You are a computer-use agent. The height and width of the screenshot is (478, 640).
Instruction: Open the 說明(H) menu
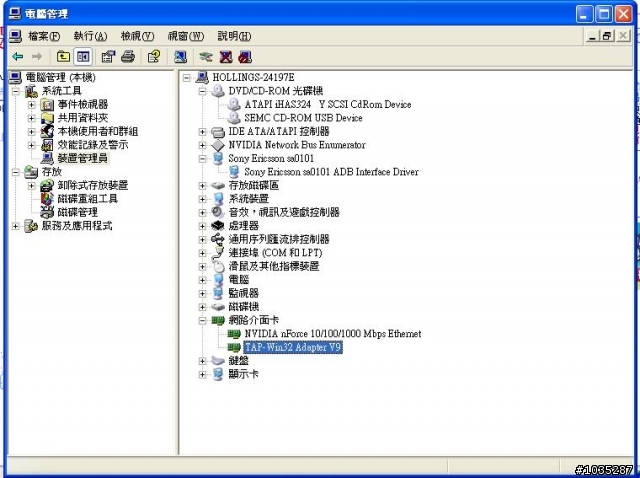(234, 36)
